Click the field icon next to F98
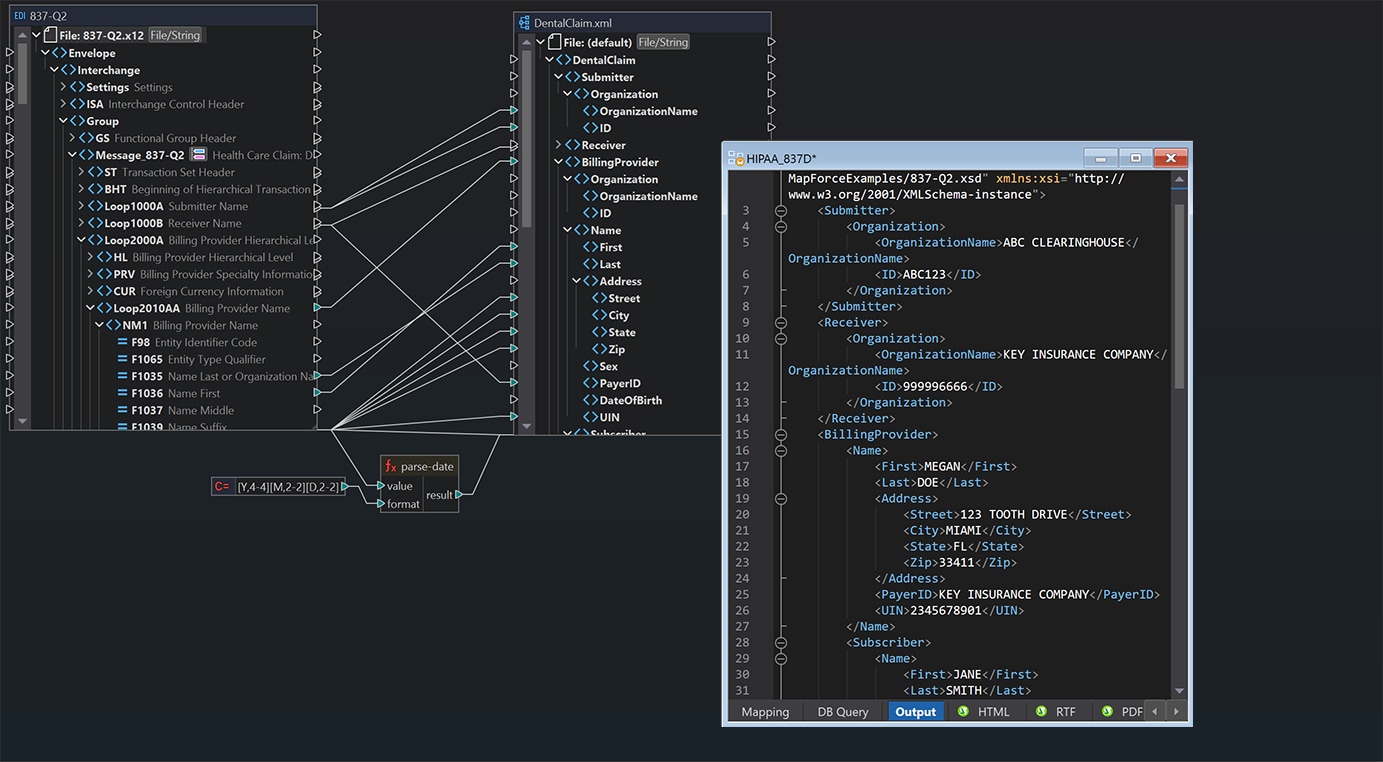Image resolution: width=1383 pixels, height=762 pixels. point(123,342)
